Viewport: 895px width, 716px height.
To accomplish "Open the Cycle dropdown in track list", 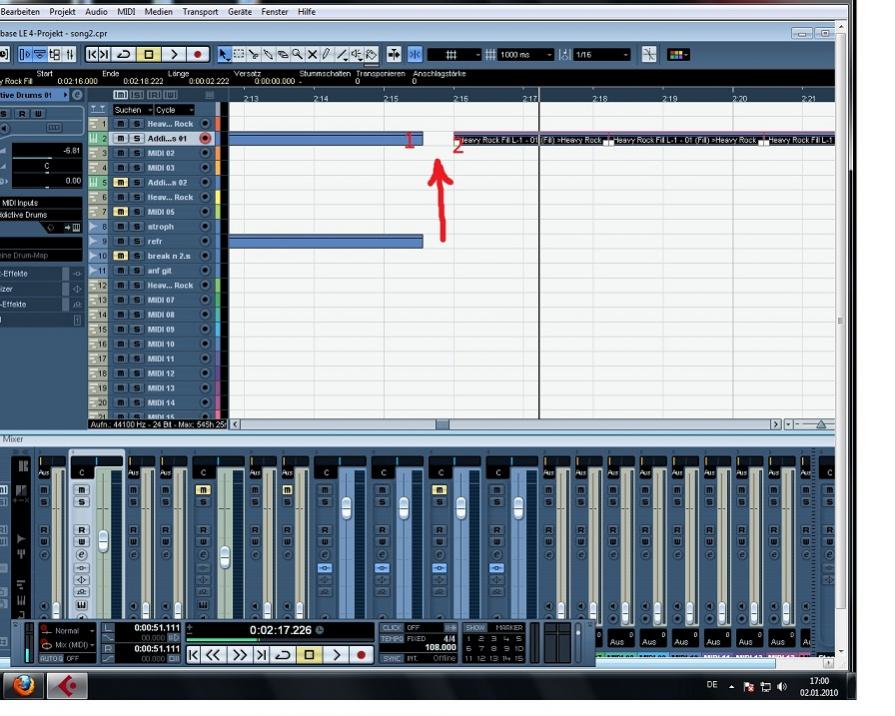I will pos(175,110).
